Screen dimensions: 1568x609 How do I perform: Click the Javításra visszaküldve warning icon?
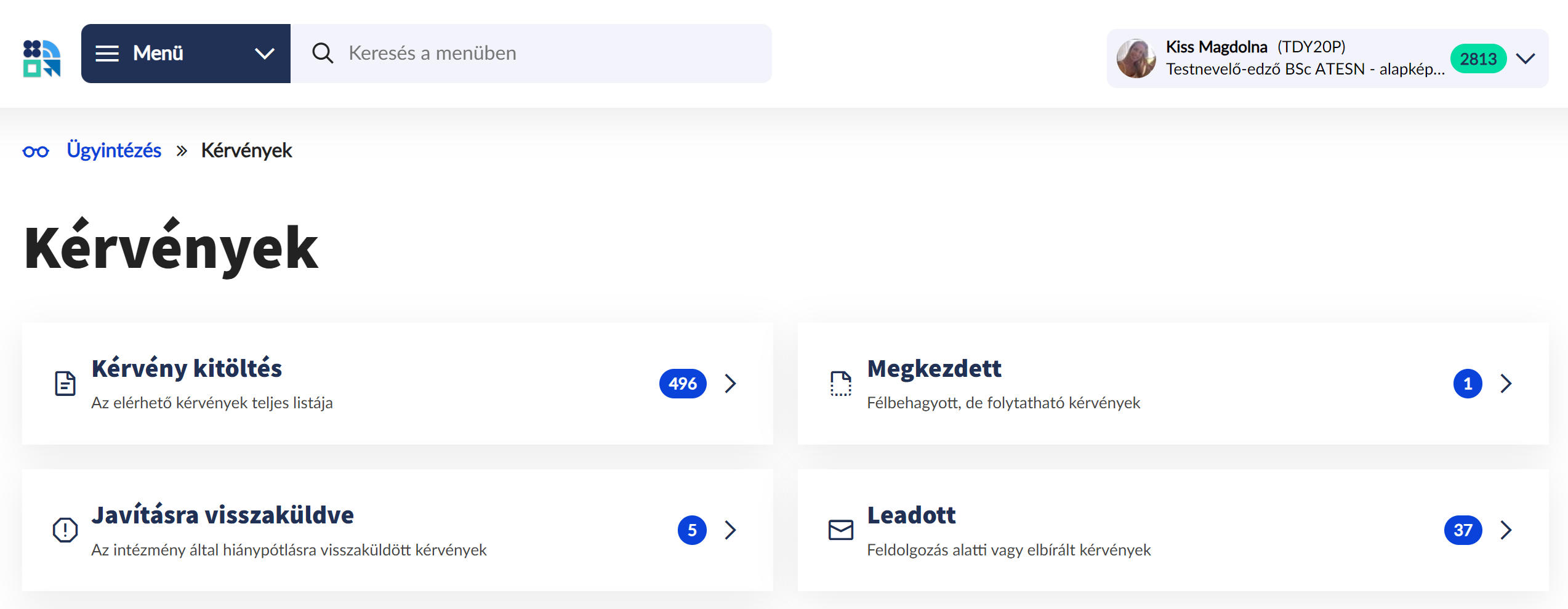65,530
